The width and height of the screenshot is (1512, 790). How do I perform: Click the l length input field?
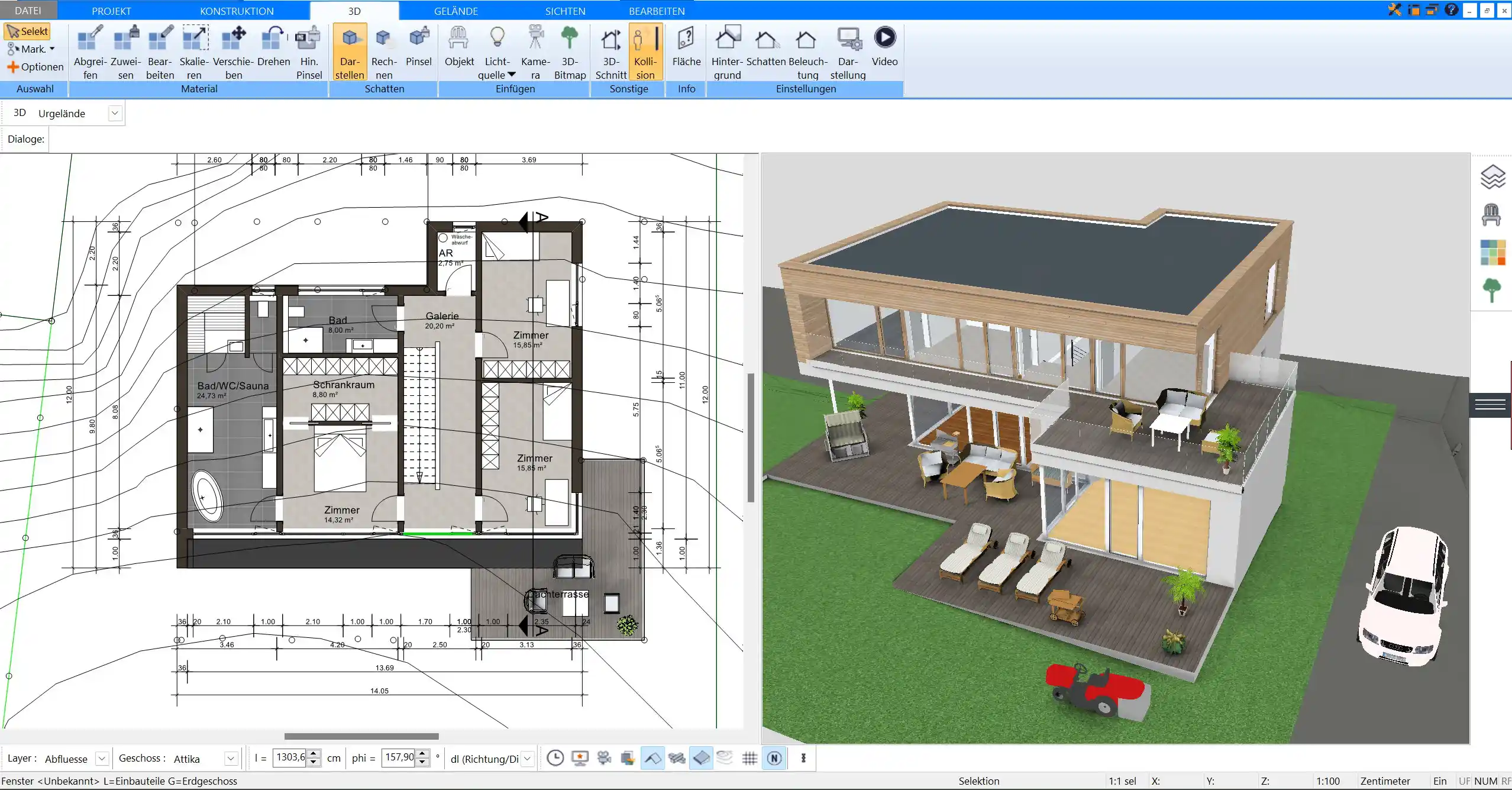(x=290, y=758)
